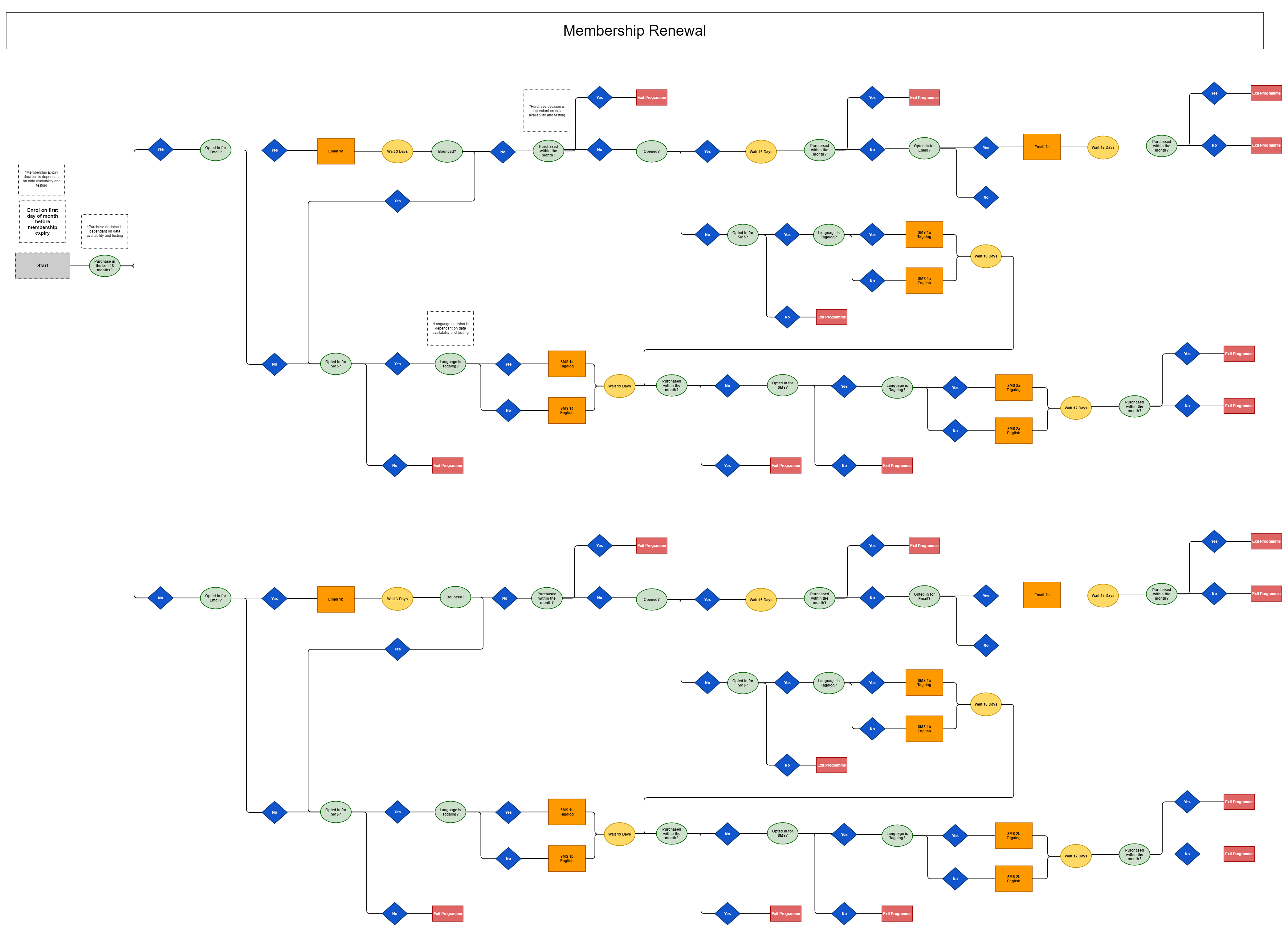Select the SMS 2a English box
Image resolution: width=1288 pixels, height=931 pixels.
tap(1013, 431)
